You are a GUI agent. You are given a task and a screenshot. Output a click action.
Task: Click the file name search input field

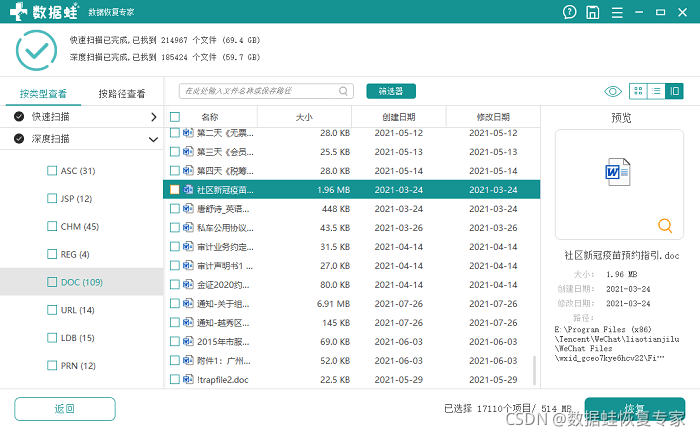coord(266,91)
